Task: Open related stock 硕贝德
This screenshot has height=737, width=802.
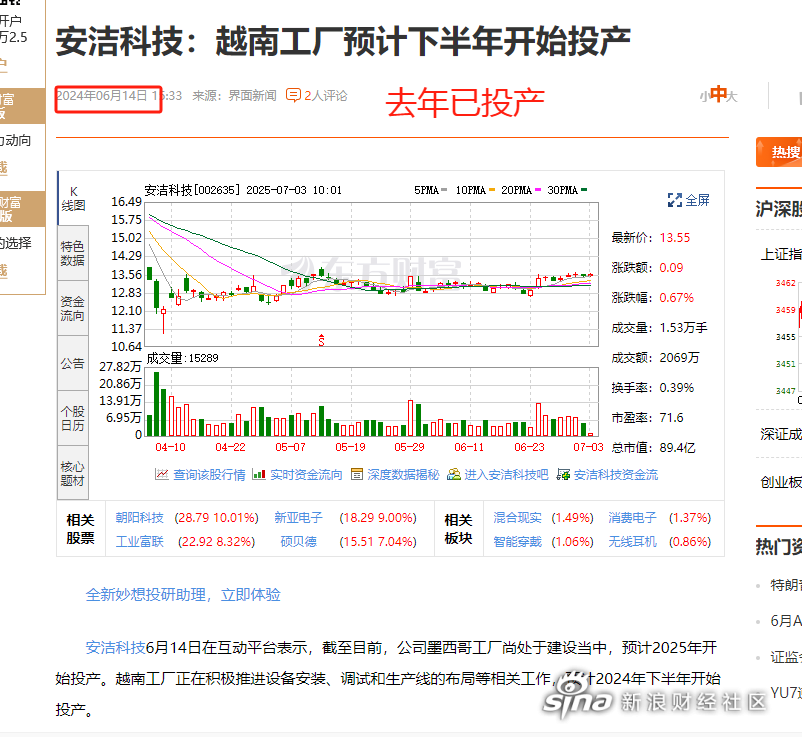Action: (299, 541)
